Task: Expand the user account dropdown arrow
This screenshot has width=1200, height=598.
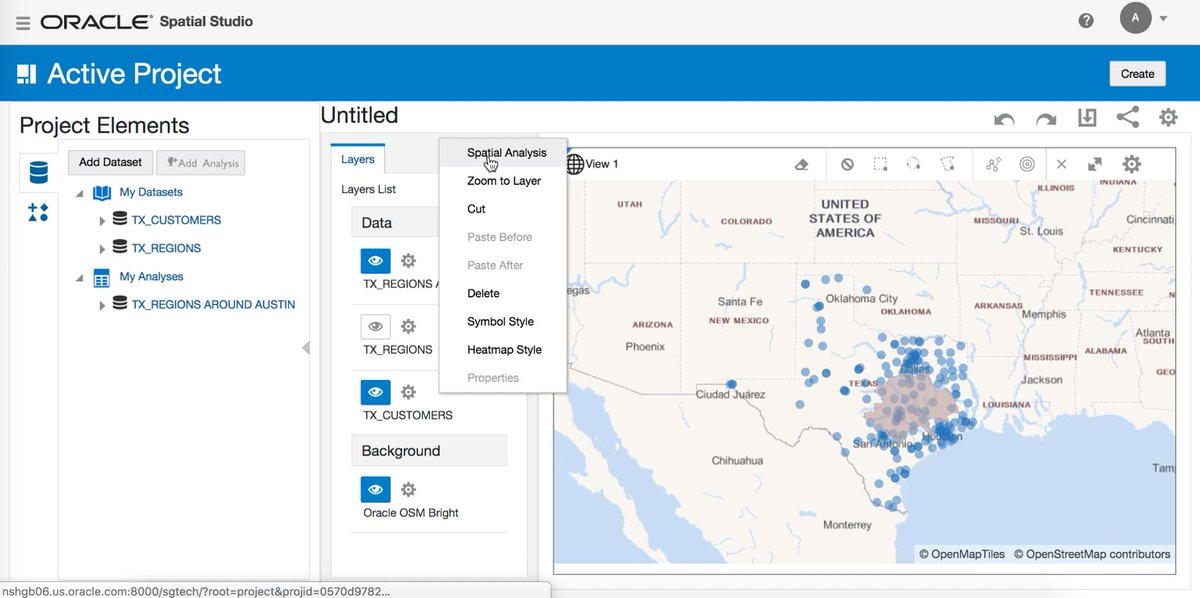Action: coord(1164,18)
